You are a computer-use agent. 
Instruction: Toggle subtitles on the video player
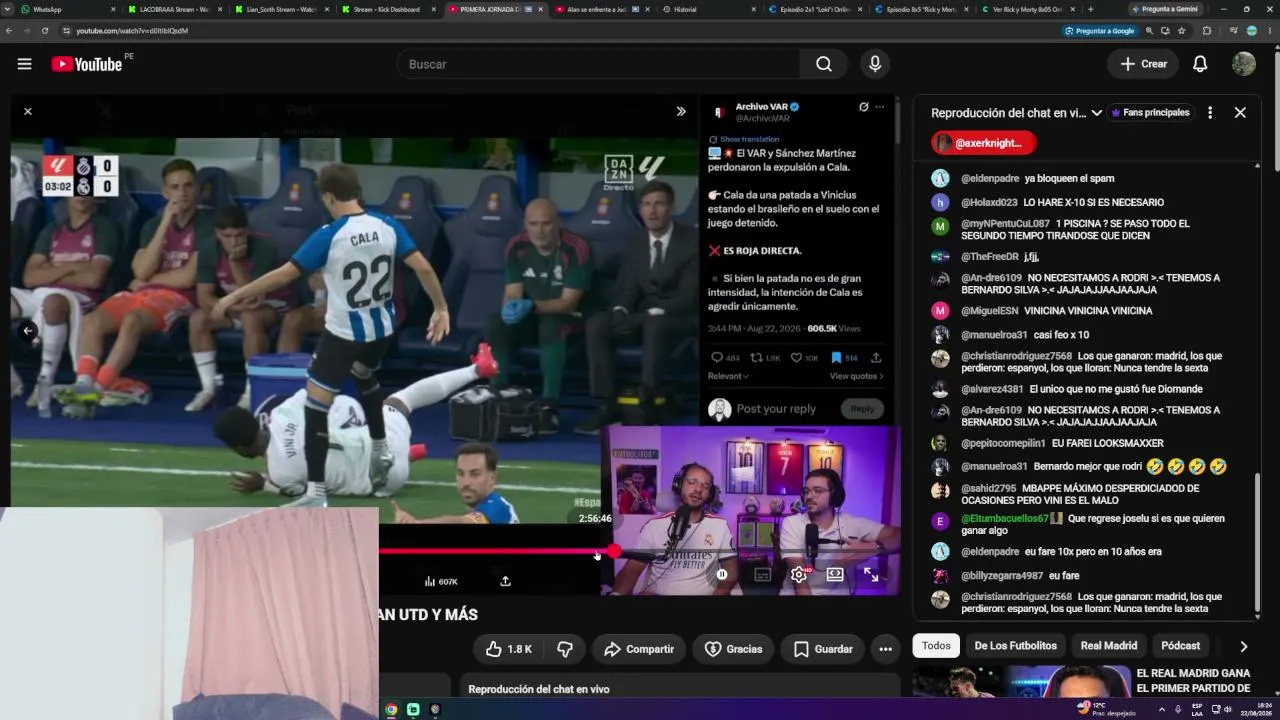(x=762, y=574)
